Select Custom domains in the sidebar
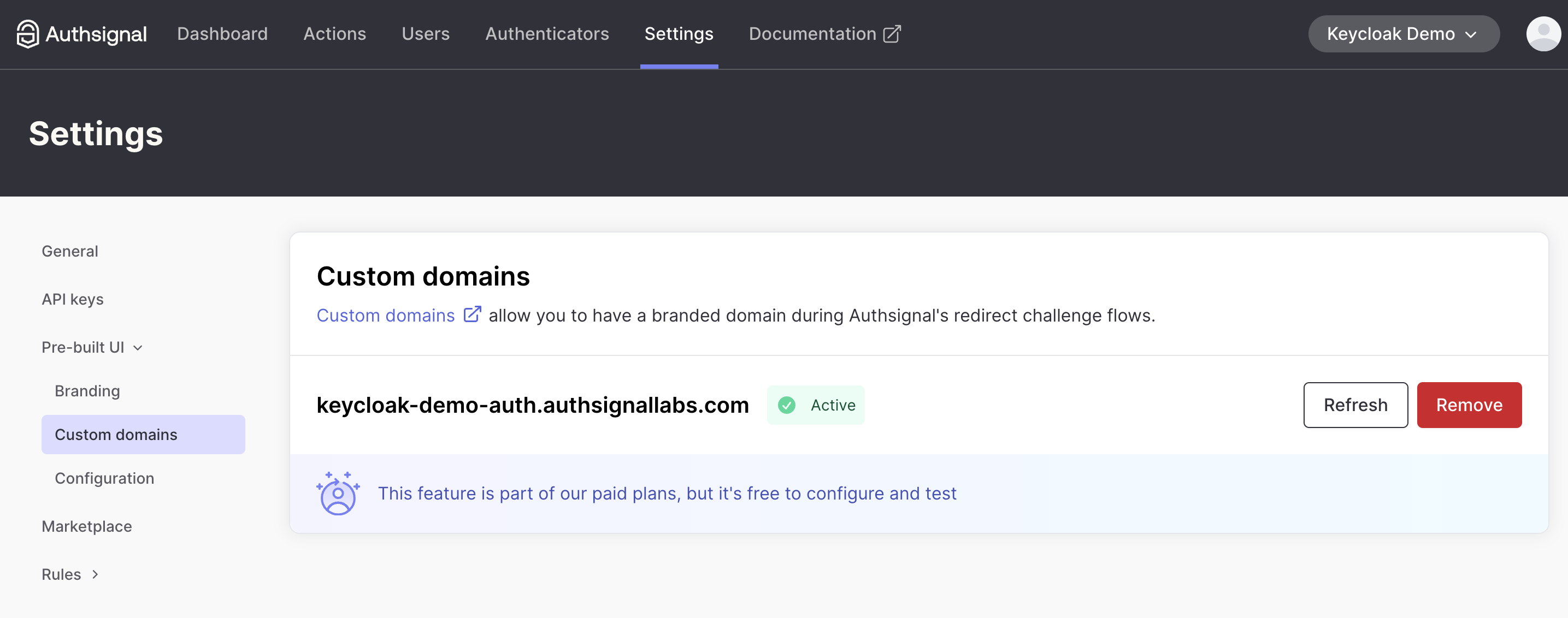Image resolution: width=1568 pixels, height=618 pixels. [143, 435]
